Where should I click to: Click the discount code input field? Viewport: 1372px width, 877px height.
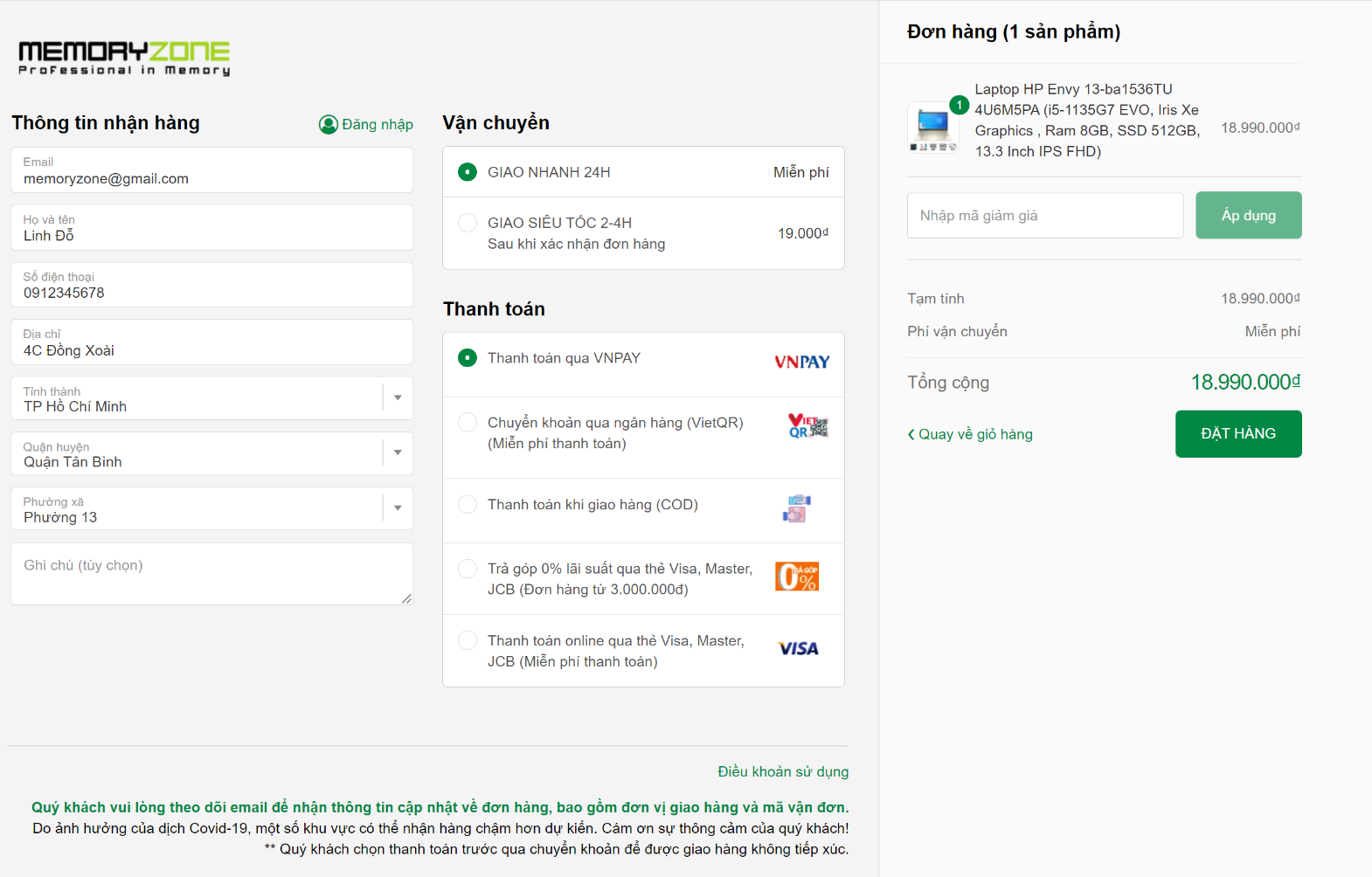click(1044, 216)
